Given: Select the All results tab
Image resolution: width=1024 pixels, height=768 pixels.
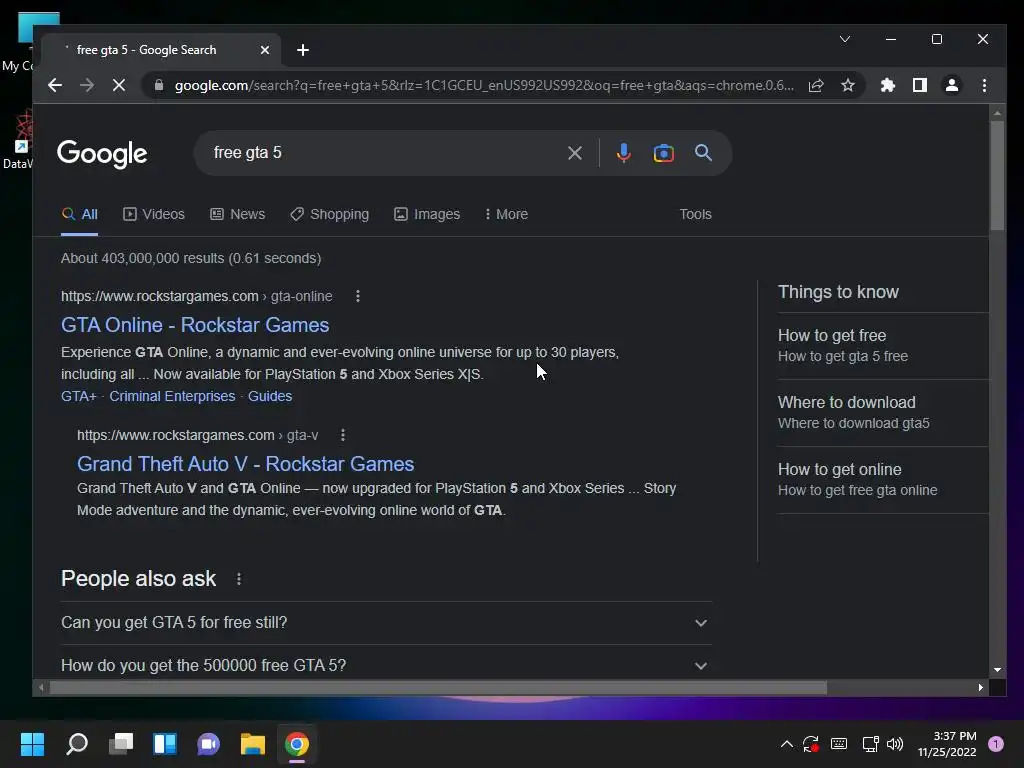Looking at the screenshot, I should [x=80, y=214].
